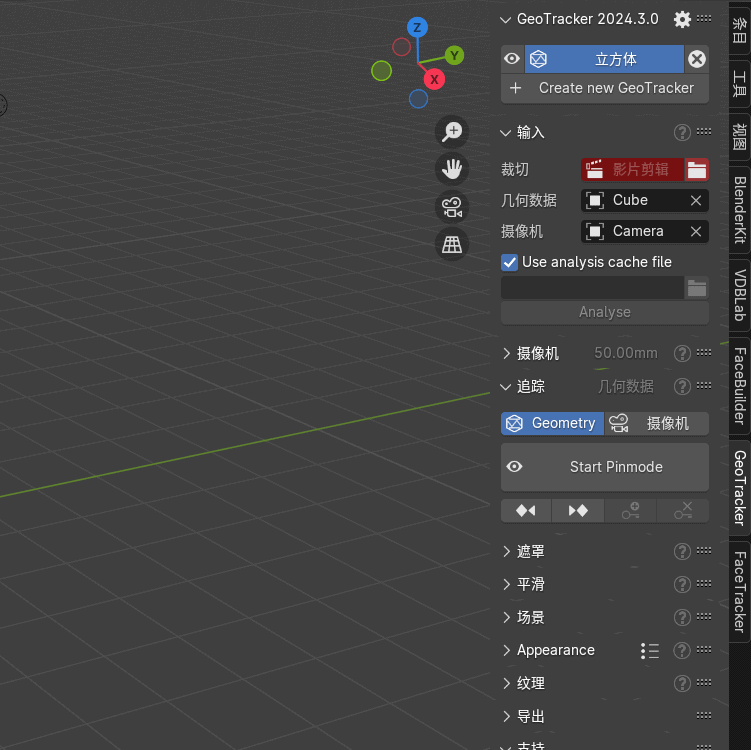Click Z axis on navigation gizmo
Viewport: 751px width, 750px height.
pyautogui.click(x=417, y=28)
